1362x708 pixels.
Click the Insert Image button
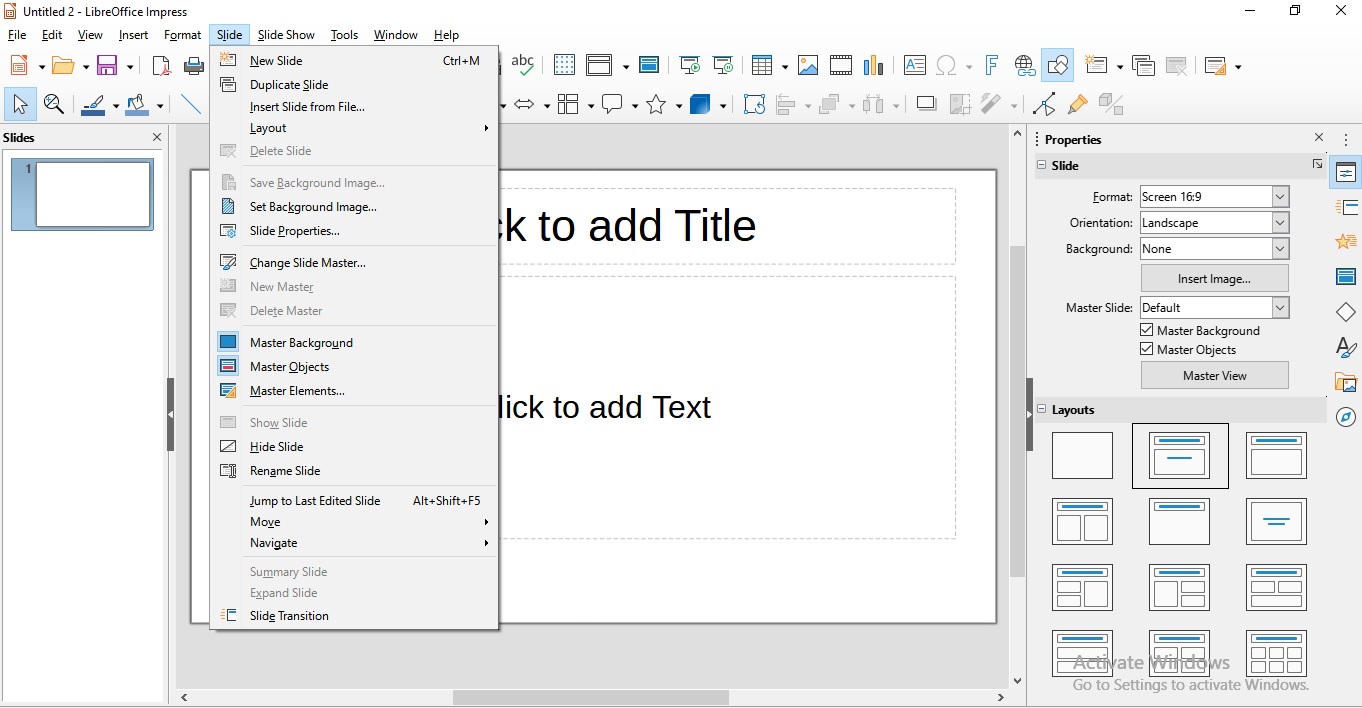click(1214, 278)
